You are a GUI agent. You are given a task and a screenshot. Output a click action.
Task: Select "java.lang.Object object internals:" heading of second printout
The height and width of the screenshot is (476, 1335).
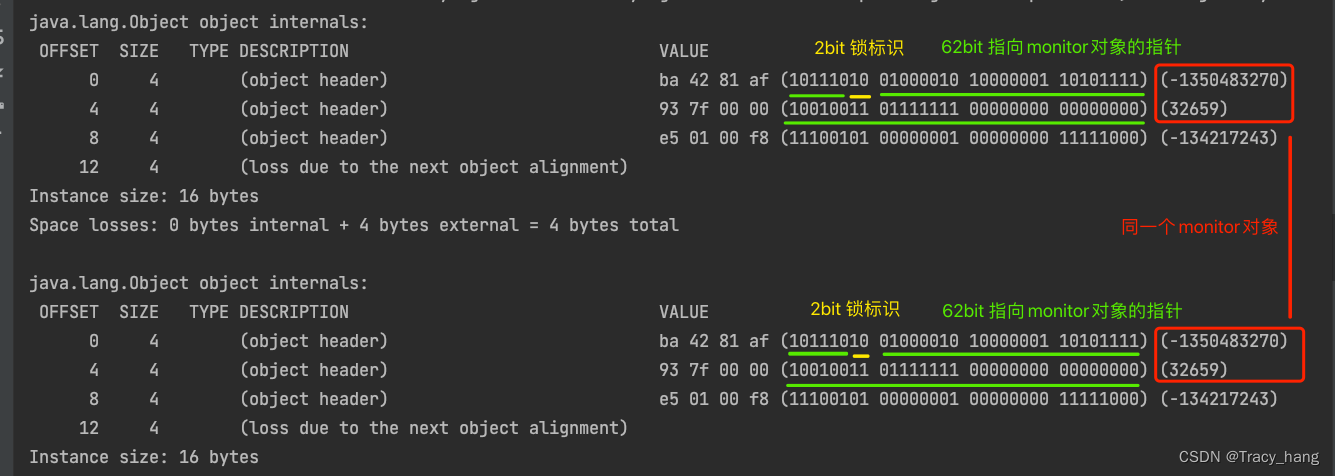(199, 283)
